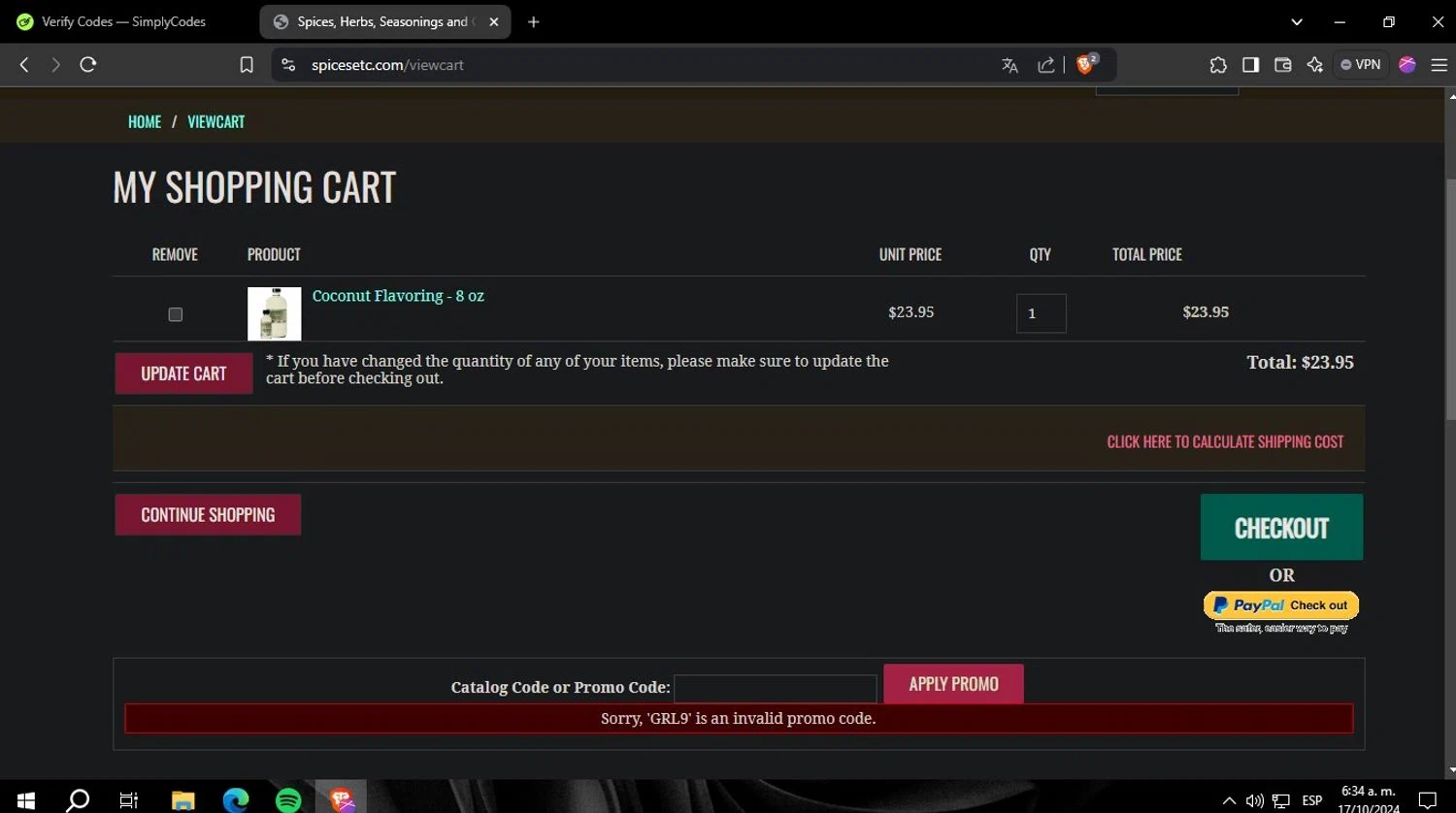Show hidden system tray icons
Image resolution: width=1456 pixels, height=813 pixels.
pyautogui.click(x=1229, y=800)
